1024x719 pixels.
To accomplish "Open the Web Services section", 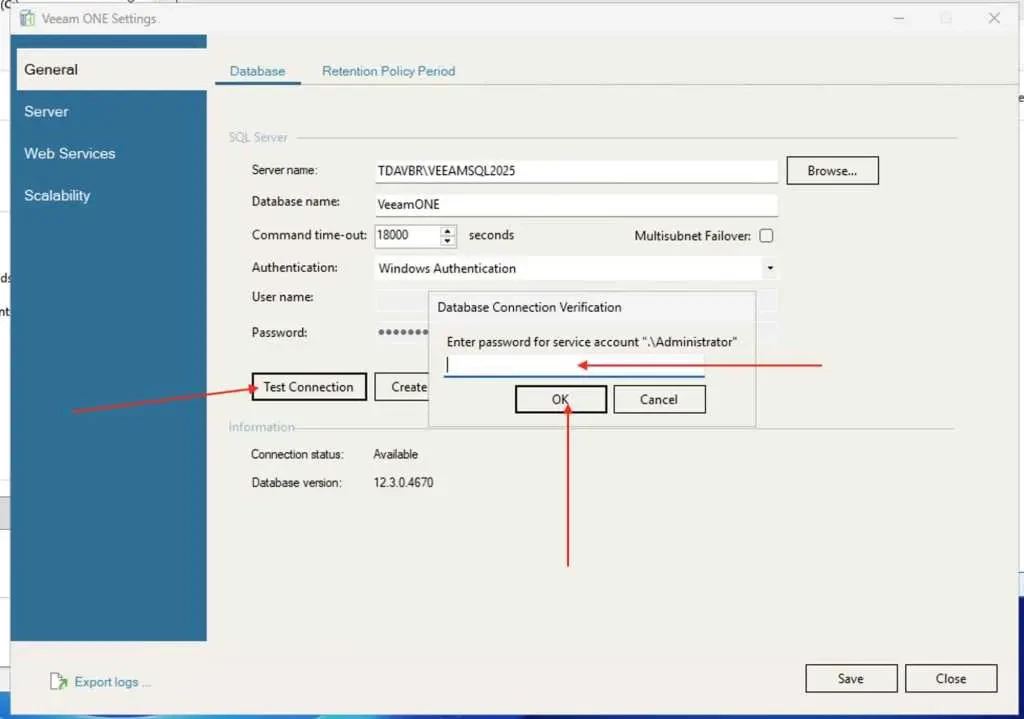I will coord(70,153).
